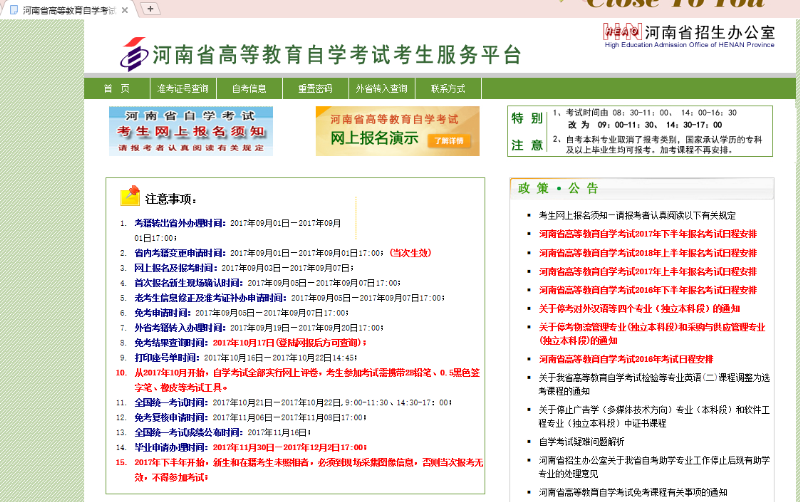The image size is (800, 502).
Task: Open 河南省高等教育自学考试2016年考试日程安排 link
Action: point(626,359)
